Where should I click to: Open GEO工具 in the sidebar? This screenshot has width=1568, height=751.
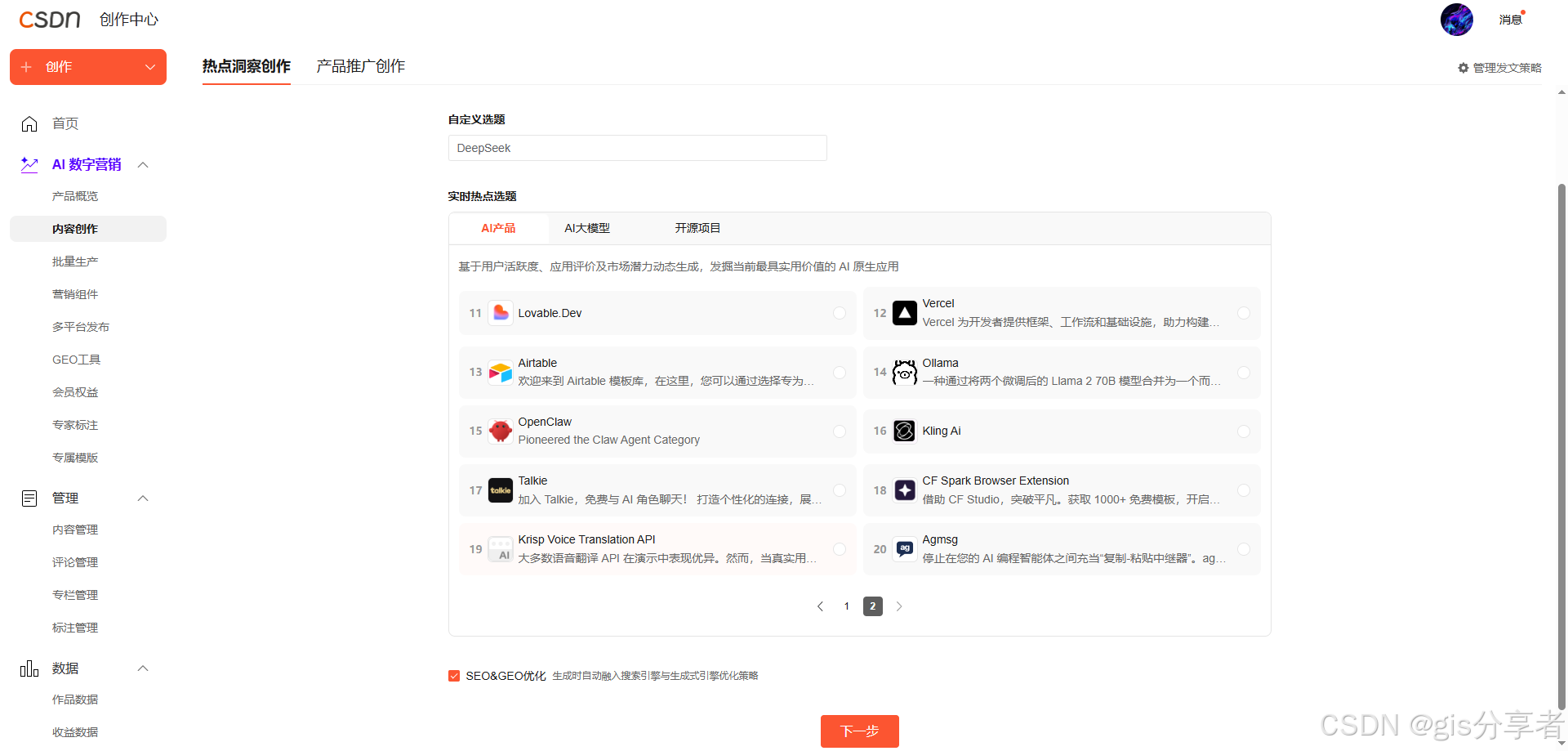tap(77, 360)
